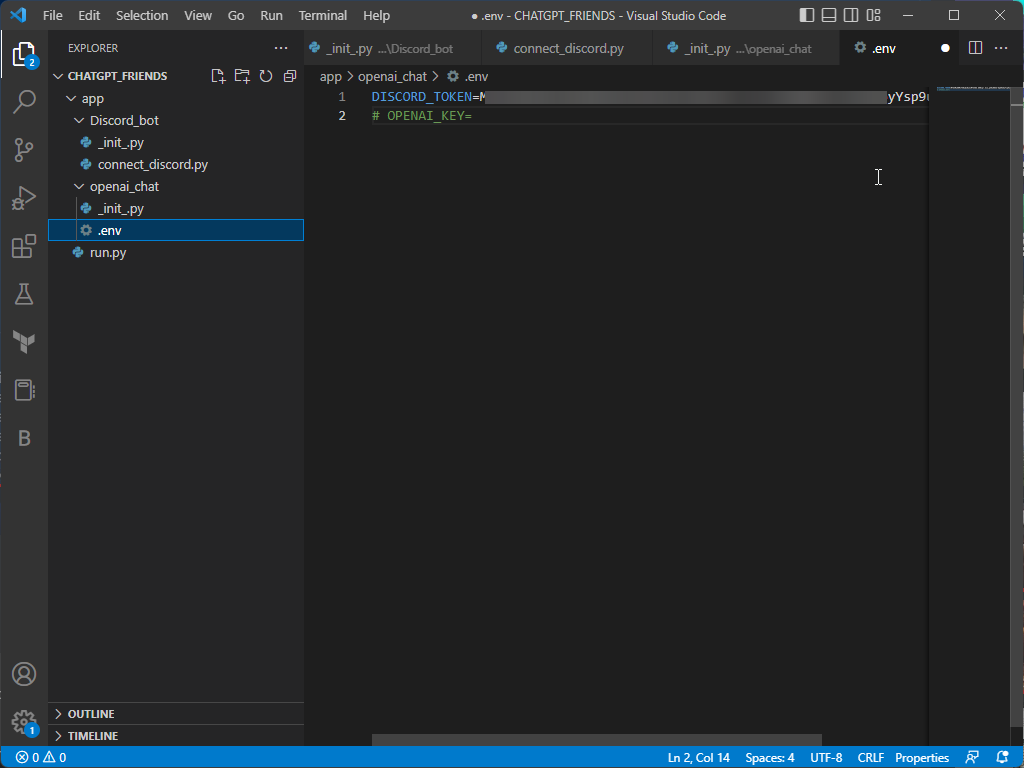Change Spaces: 4 indentation setting

tap(769, 758)
